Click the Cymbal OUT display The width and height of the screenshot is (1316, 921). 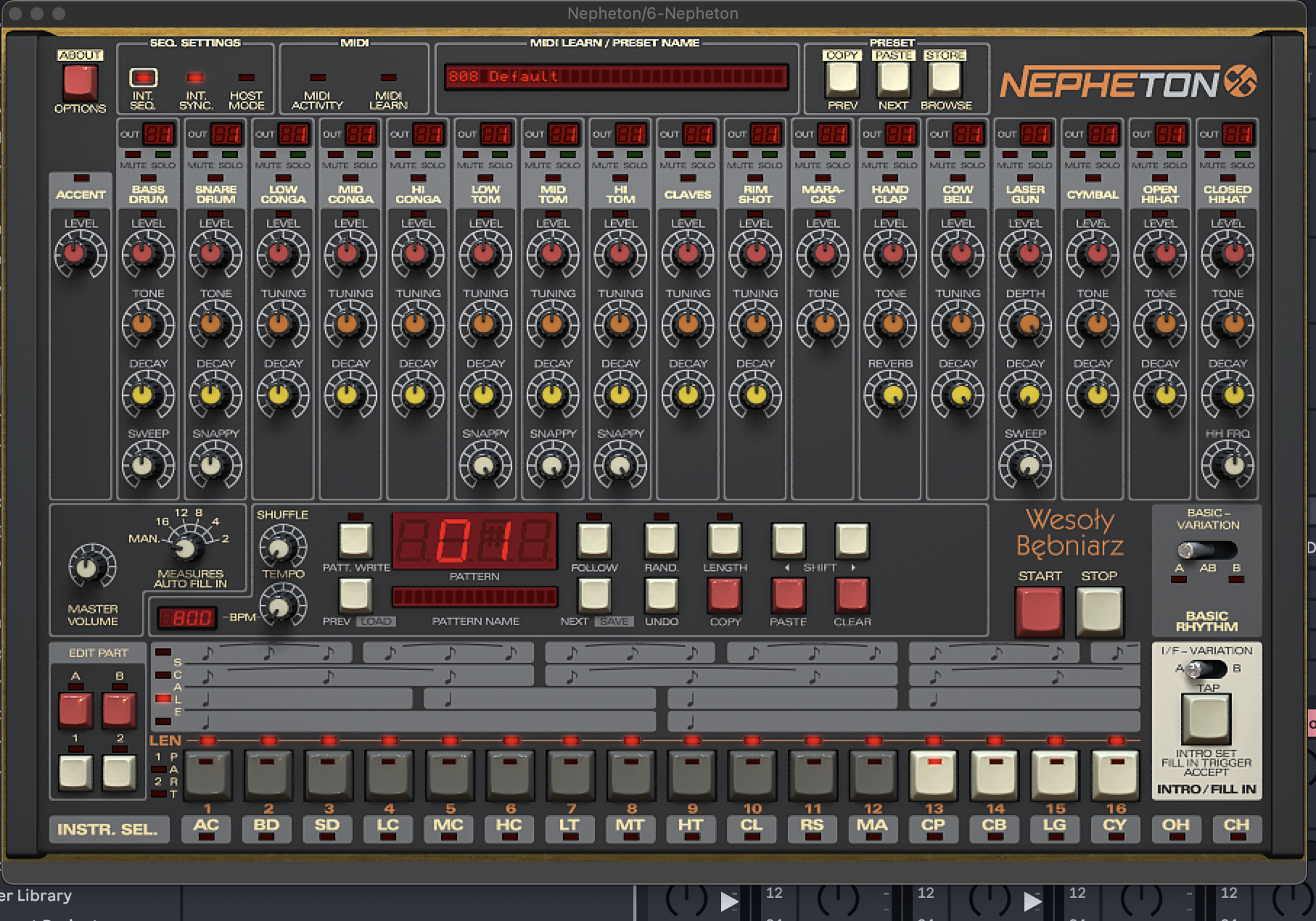point(1103,134)
